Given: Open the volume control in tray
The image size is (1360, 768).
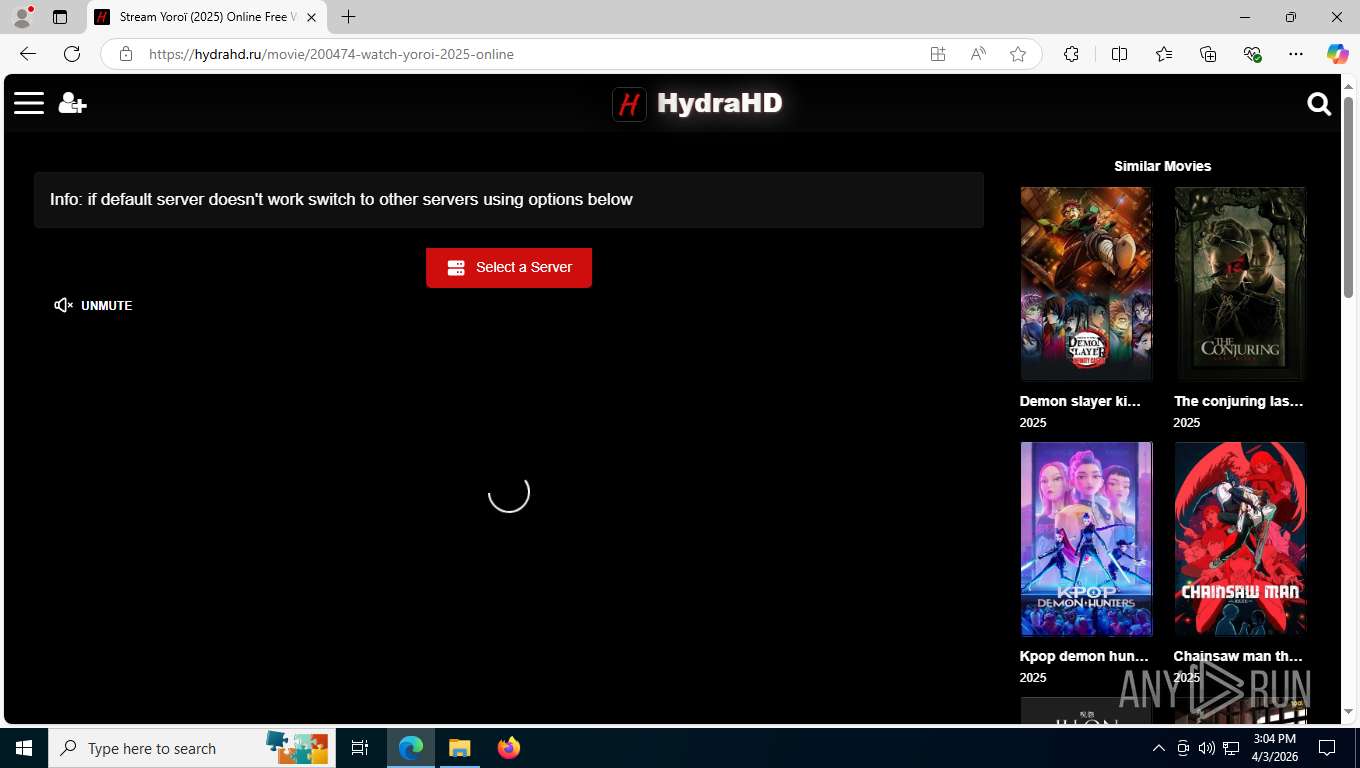Looking at the screenshot, I should pos(1207,748).
